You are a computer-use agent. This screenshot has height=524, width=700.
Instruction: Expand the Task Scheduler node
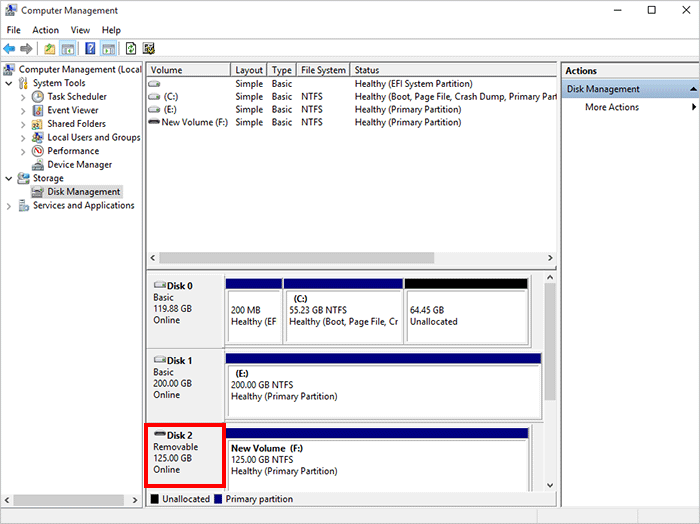[23, 97]
